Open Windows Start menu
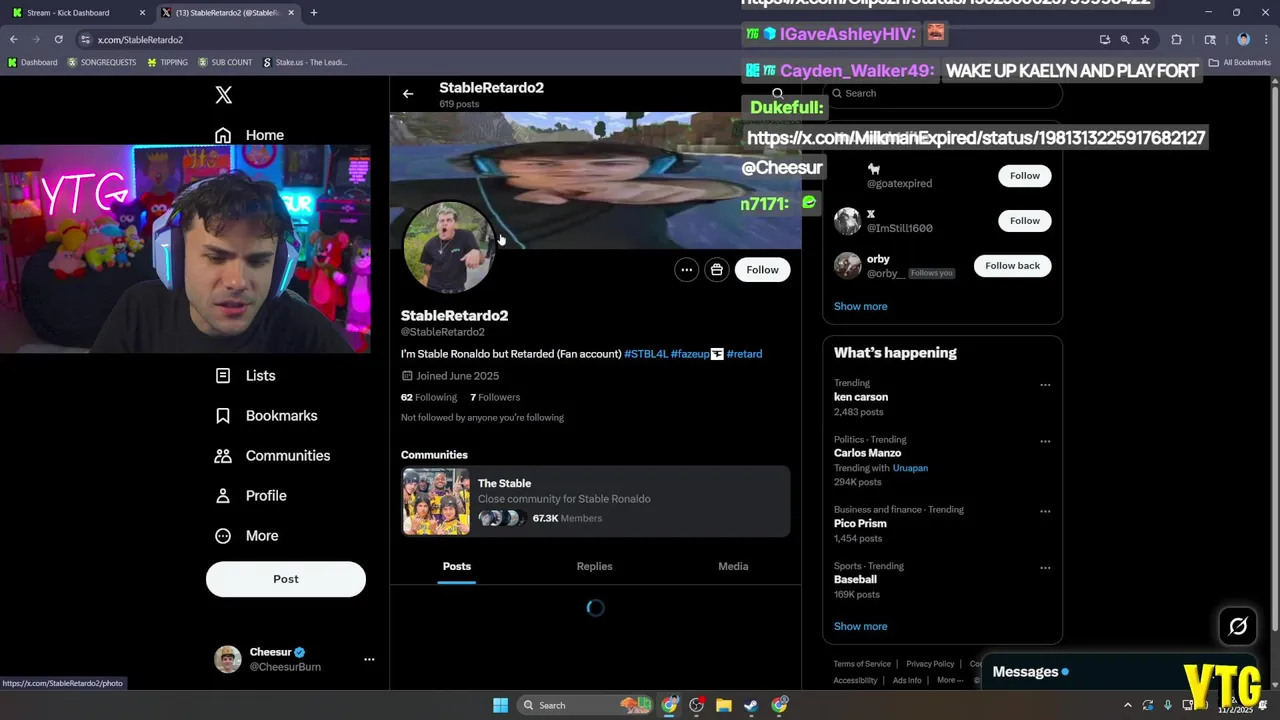Viewport: 1280px width, 720px height. click(x=500, y=705)
